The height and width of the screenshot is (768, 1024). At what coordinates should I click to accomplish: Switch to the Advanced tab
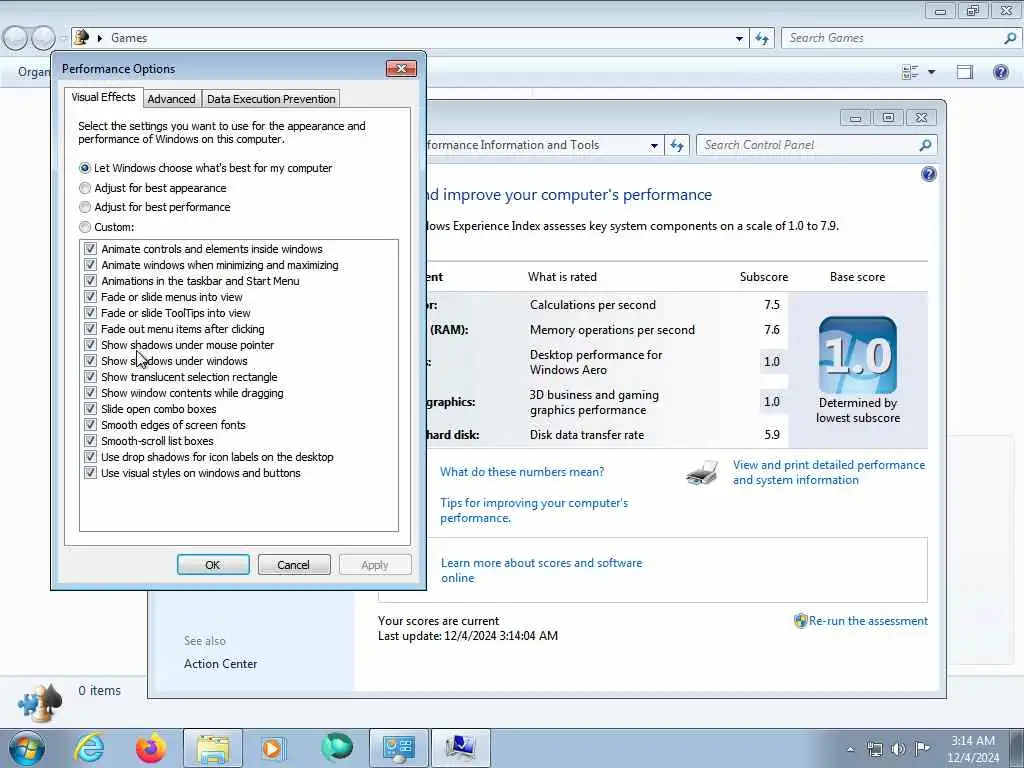click(172, 99)
